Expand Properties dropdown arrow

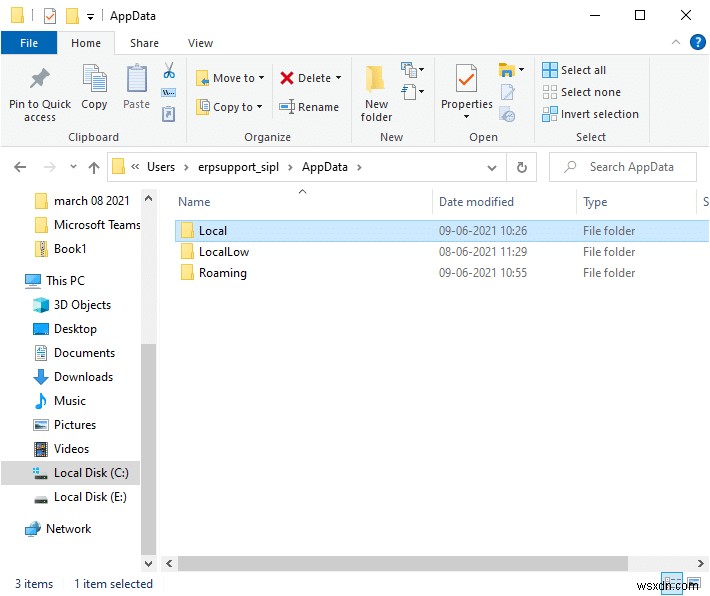click(466, 117)
